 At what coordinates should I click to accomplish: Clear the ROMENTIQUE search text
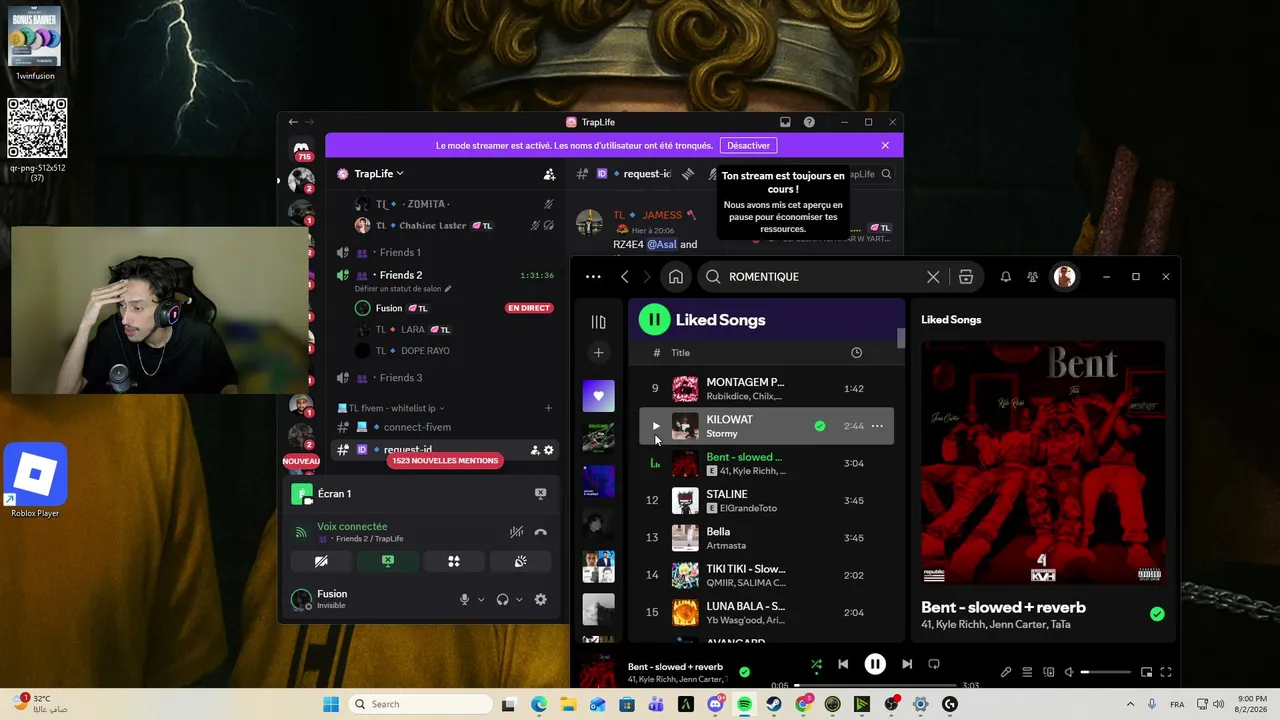click(933, 277)
